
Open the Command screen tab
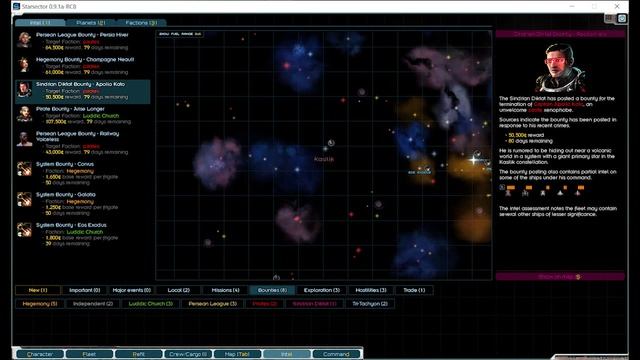tap(336, 354)
